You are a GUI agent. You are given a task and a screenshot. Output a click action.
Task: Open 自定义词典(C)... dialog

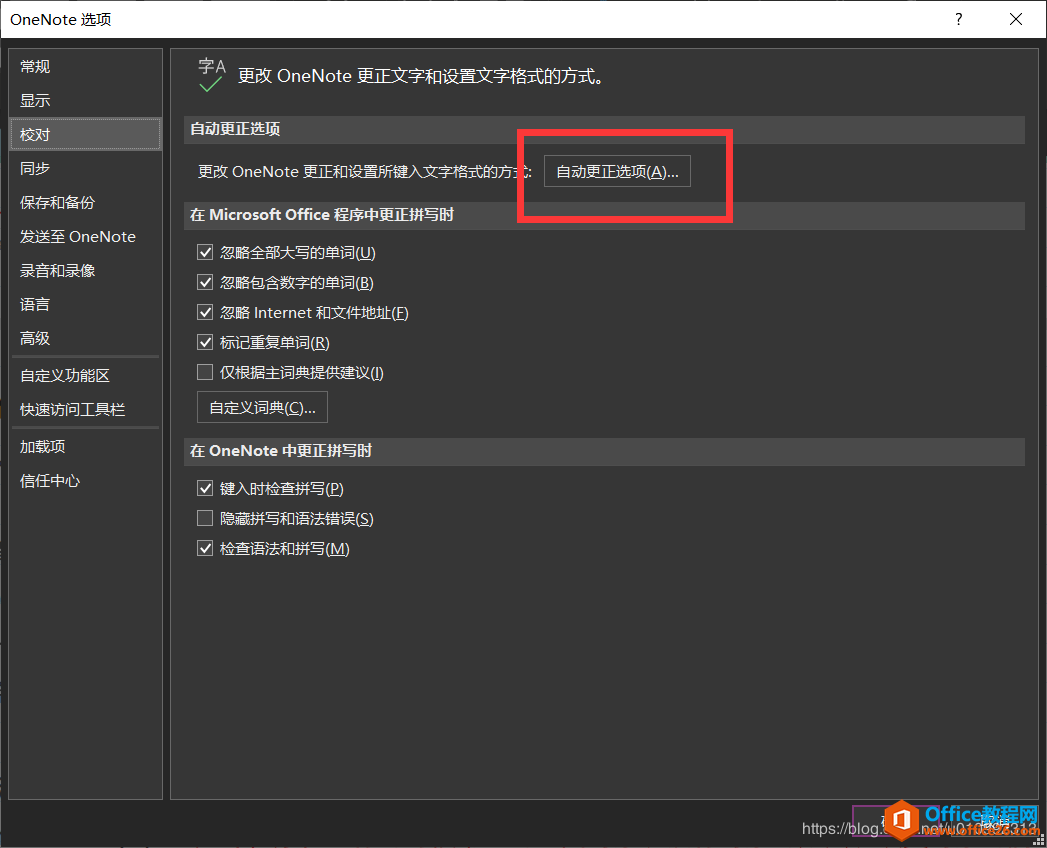click(262, 407)
